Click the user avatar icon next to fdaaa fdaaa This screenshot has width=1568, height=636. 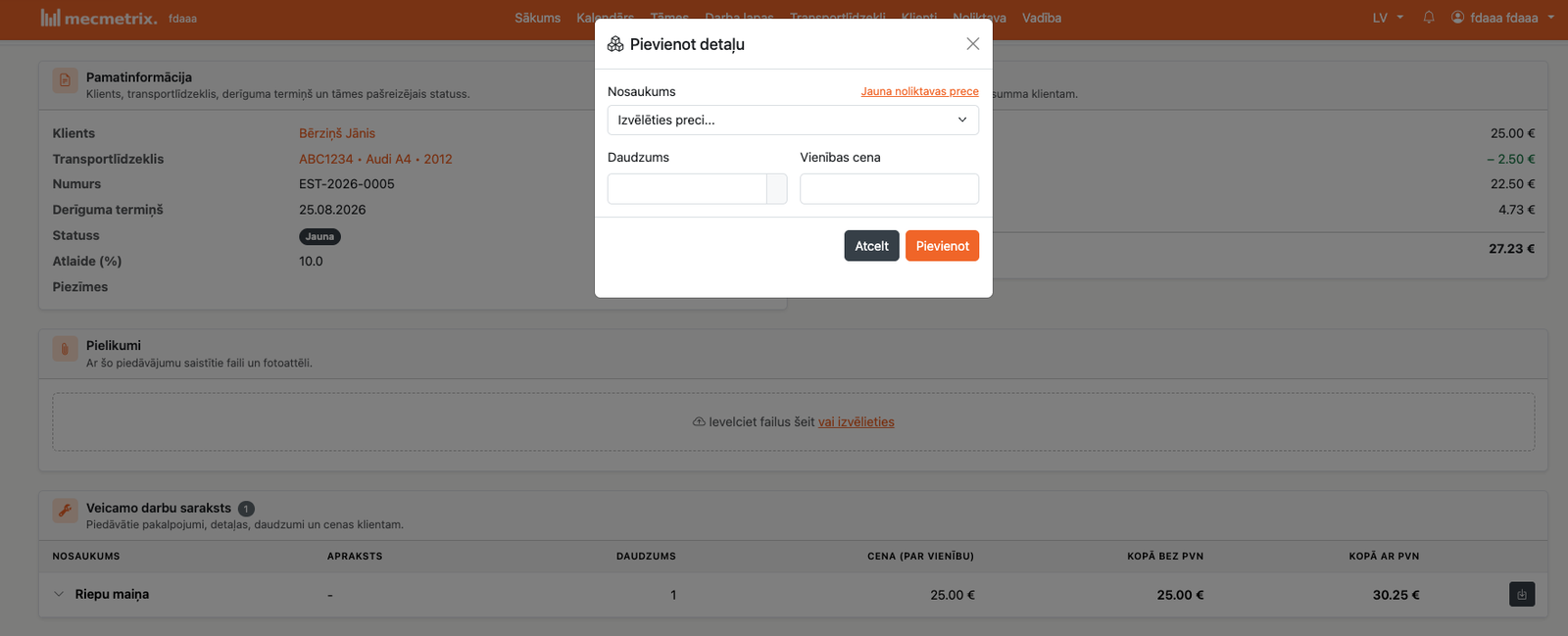point(1457,18)
